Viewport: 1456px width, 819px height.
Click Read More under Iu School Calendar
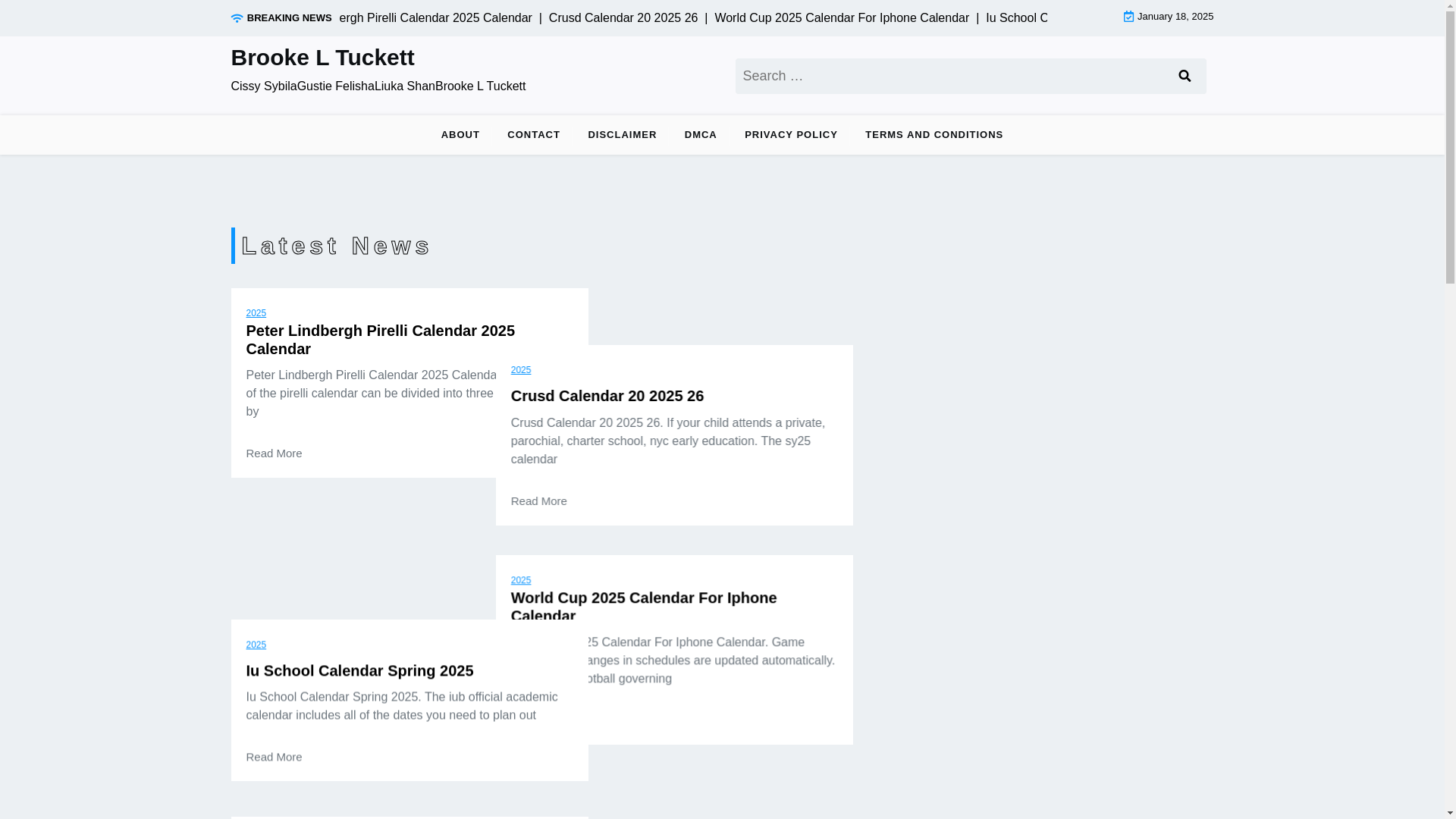274,757
